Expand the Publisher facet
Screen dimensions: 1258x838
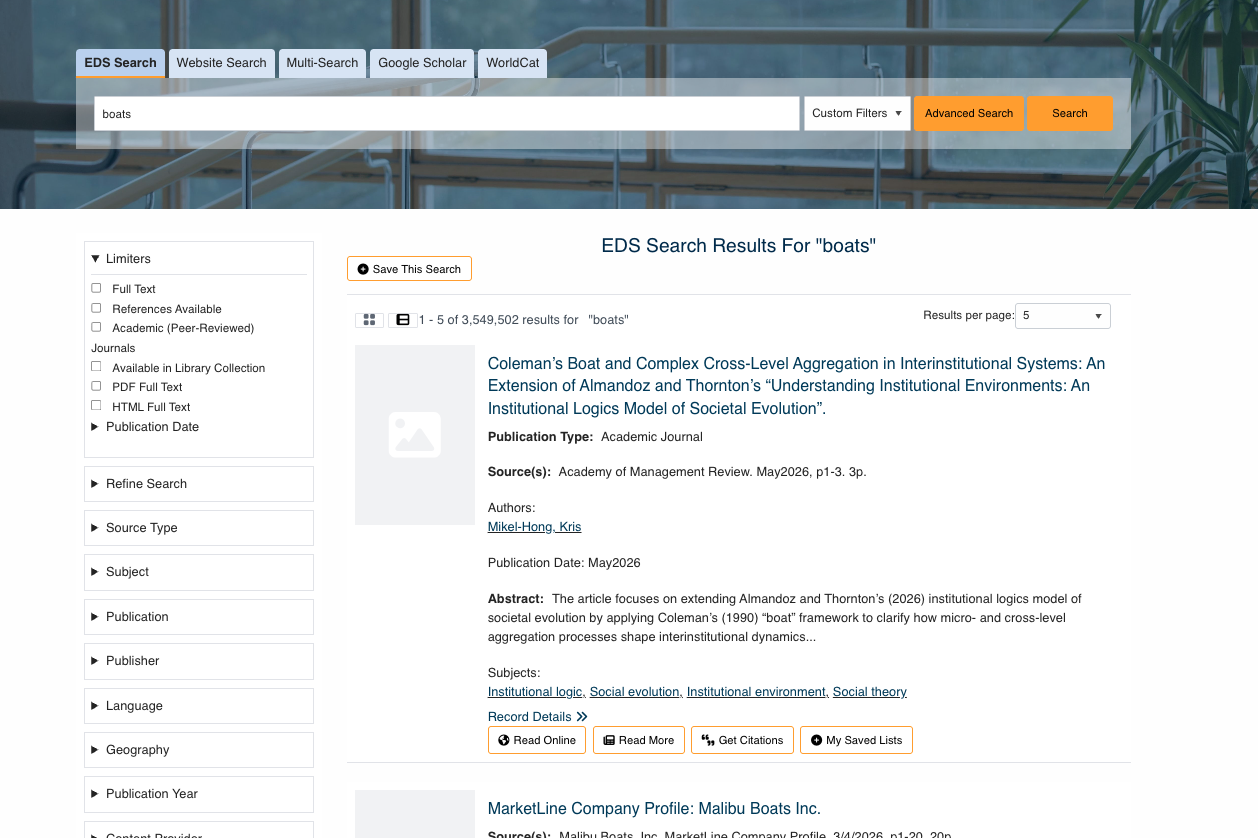coord(199,661)
